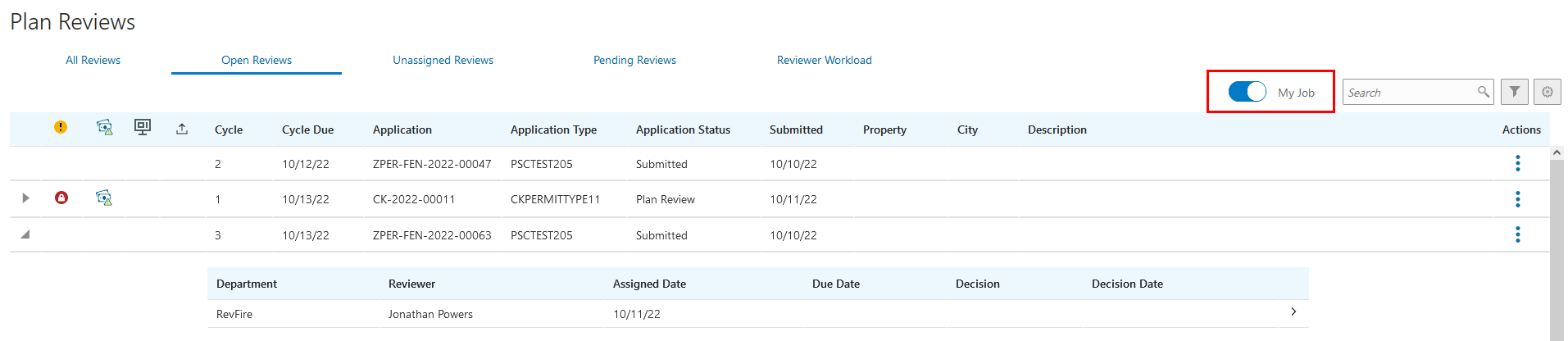The height and width of the screenshot is (341, 1568).
Task: Click the scrollbar up arrow
Action: pos(1557,152)
